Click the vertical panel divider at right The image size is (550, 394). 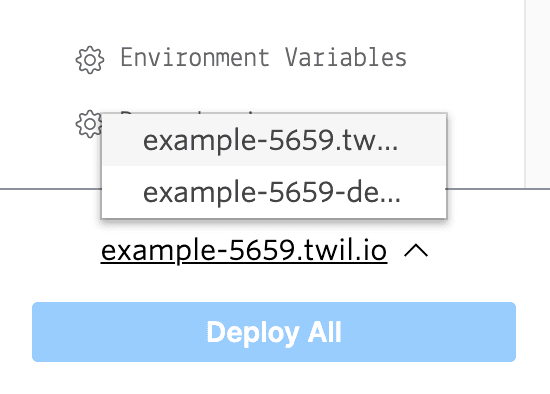(525, 94)
